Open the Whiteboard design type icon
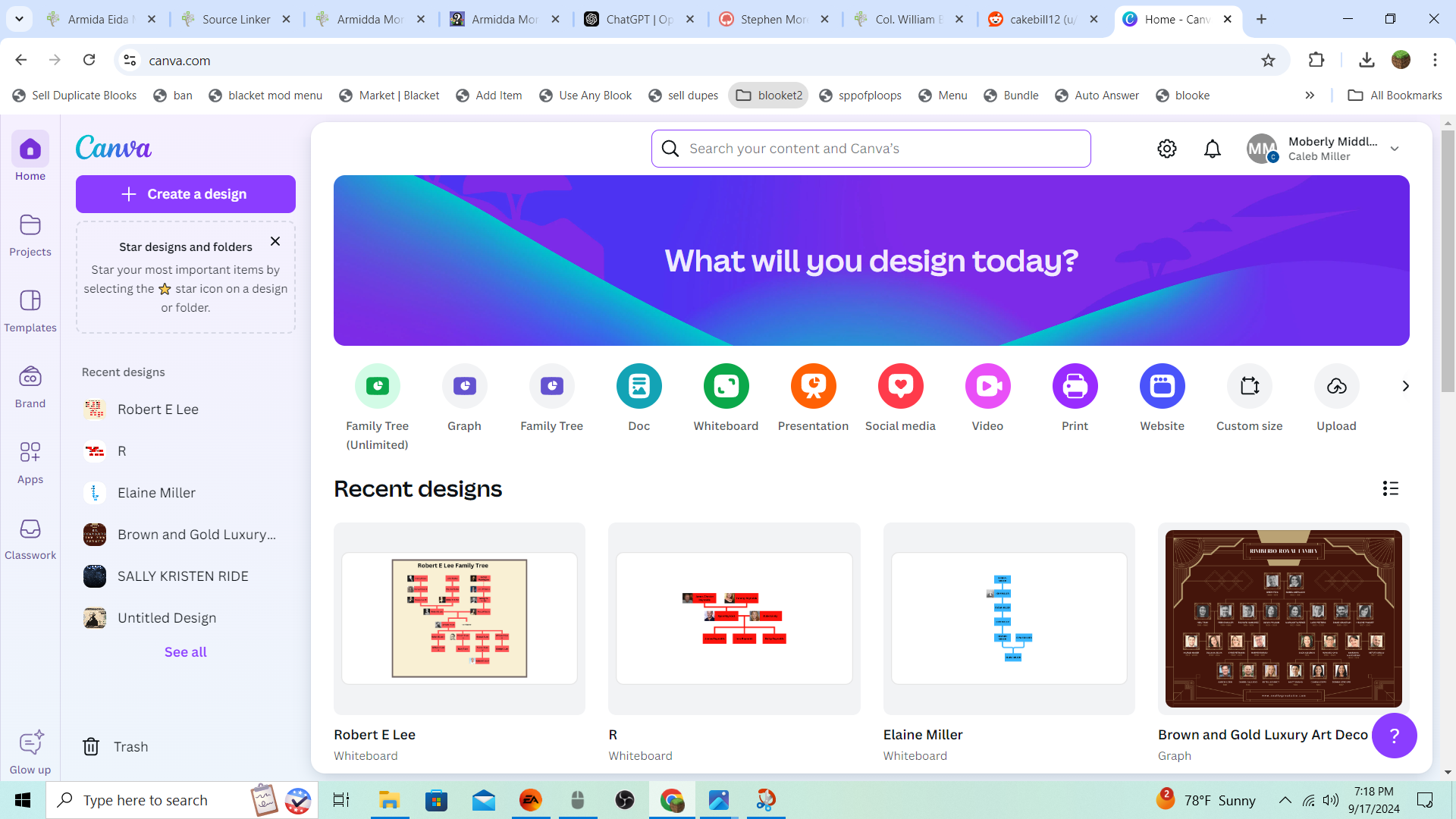 point(726,386)
